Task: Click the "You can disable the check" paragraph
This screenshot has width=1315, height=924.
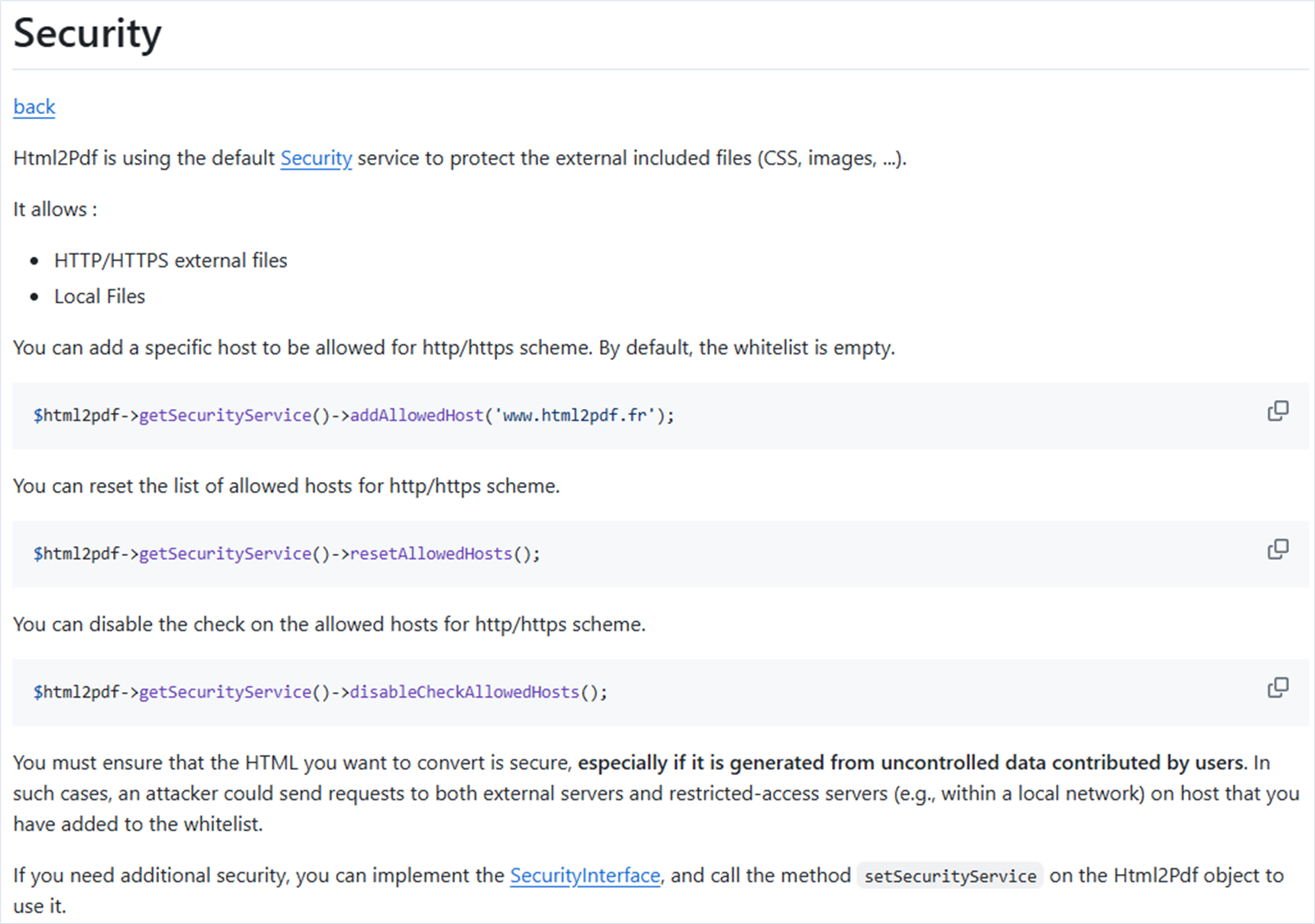Action: (x=329, y=625)
